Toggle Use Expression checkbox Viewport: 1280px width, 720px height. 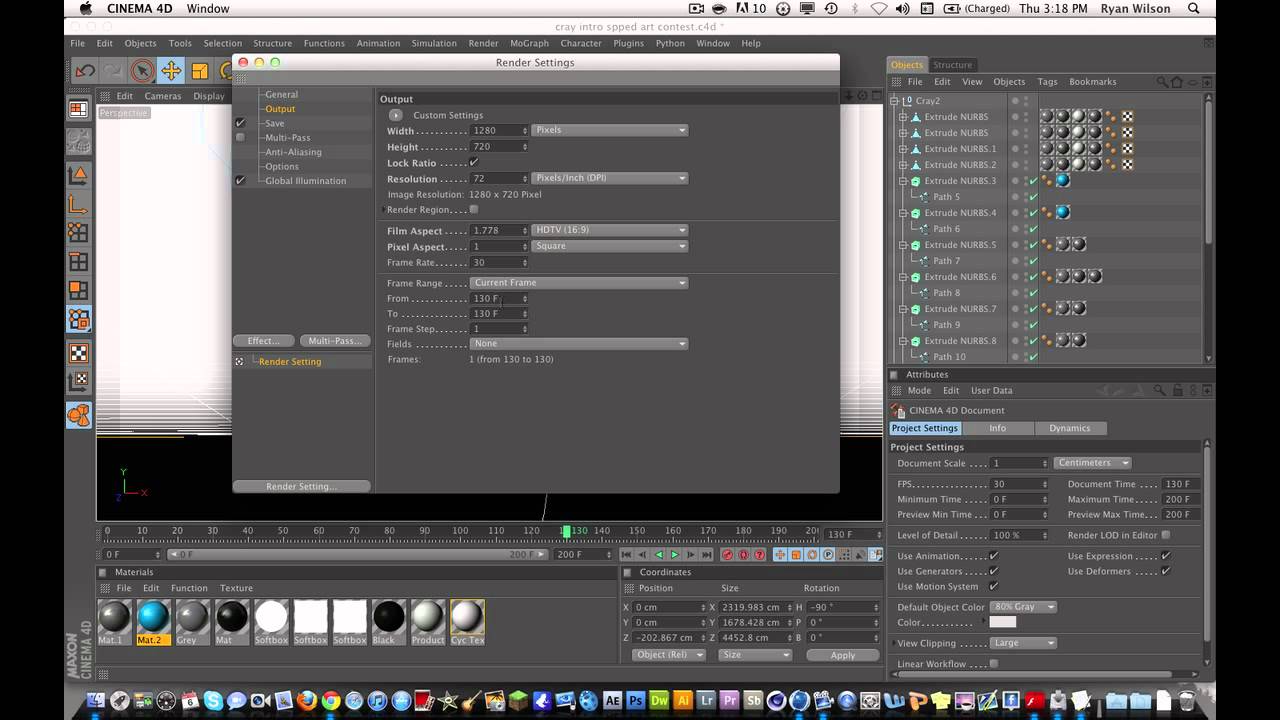click(x=1166, y=556)
